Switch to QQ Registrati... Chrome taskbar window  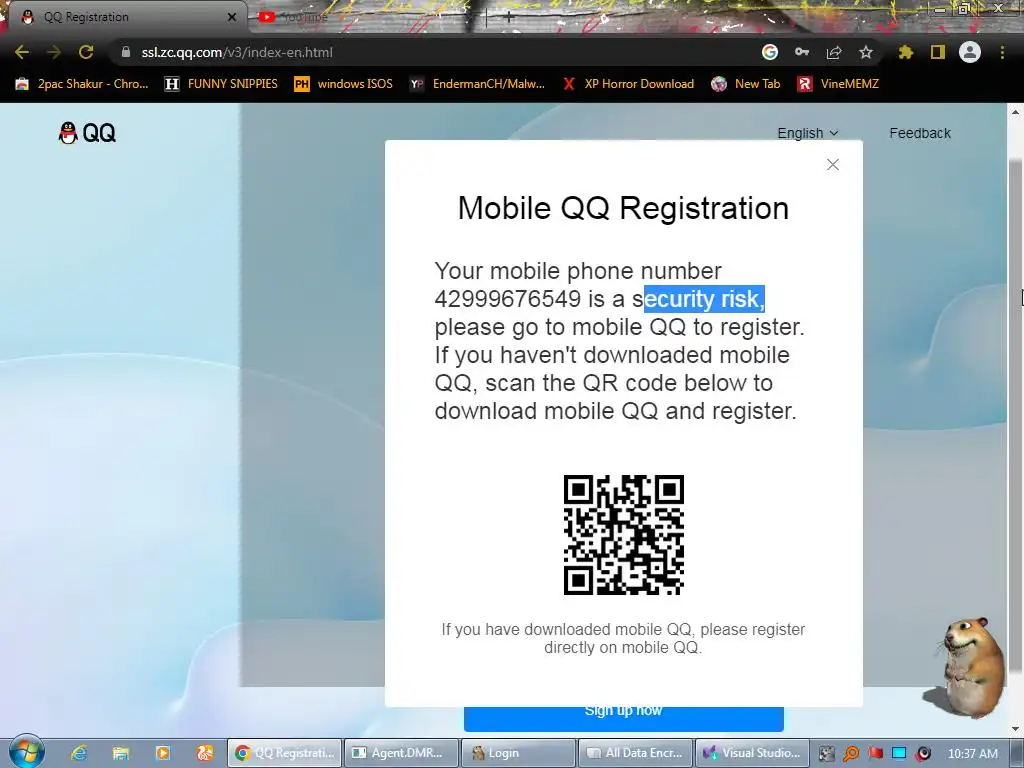[285, 753]
